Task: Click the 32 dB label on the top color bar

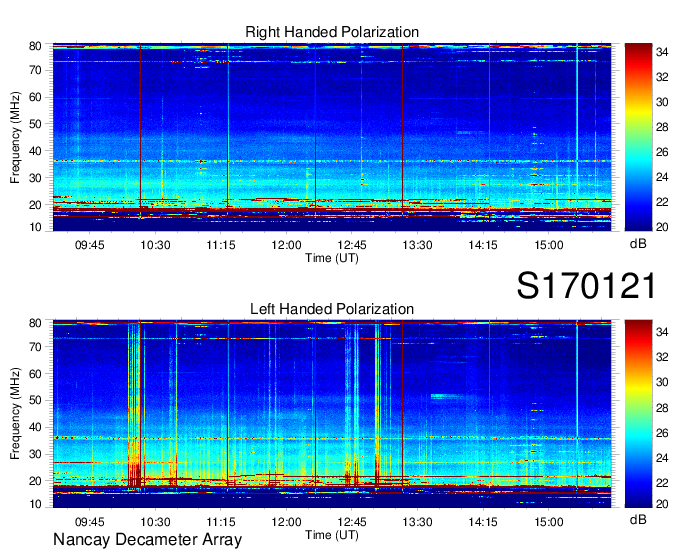Action: click(662, 77)
